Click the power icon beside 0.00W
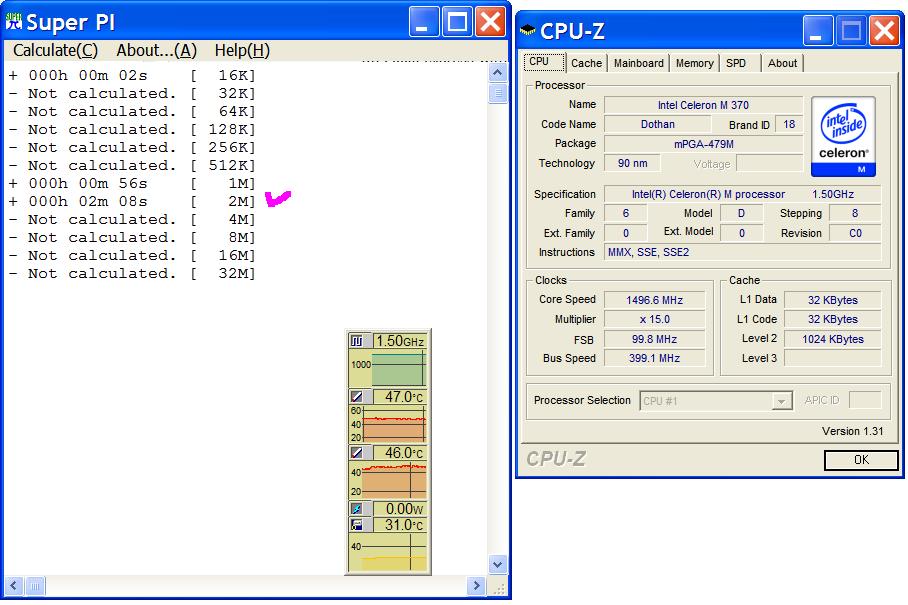This screenshot has height=605, width=908. point(357,509)
